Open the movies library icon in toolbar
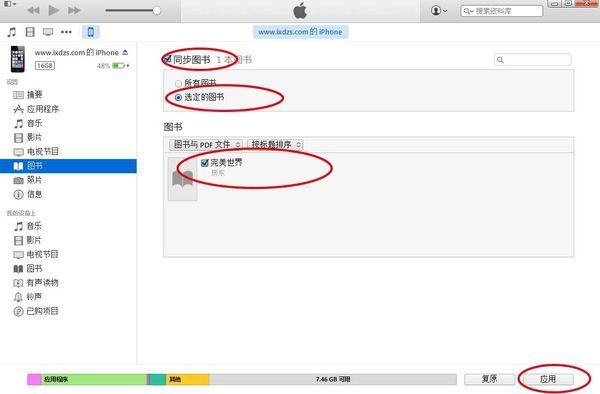The image size is (600, 394). (30, 32)
